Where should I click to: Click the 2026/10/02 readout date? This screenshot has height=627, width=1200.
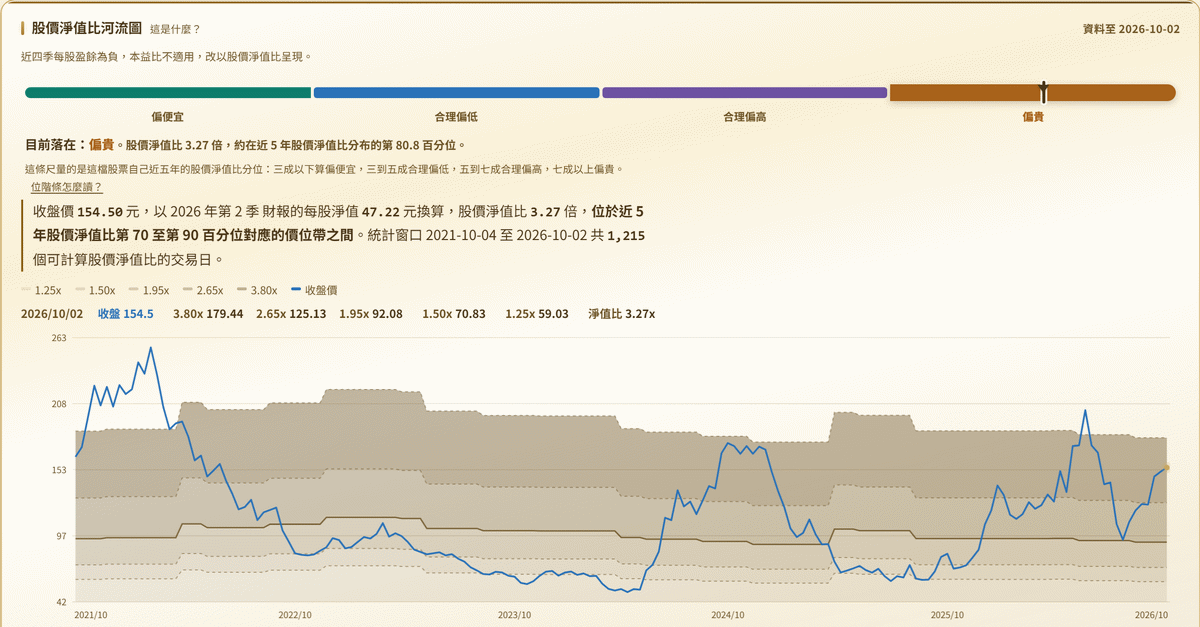coord(52,314)
